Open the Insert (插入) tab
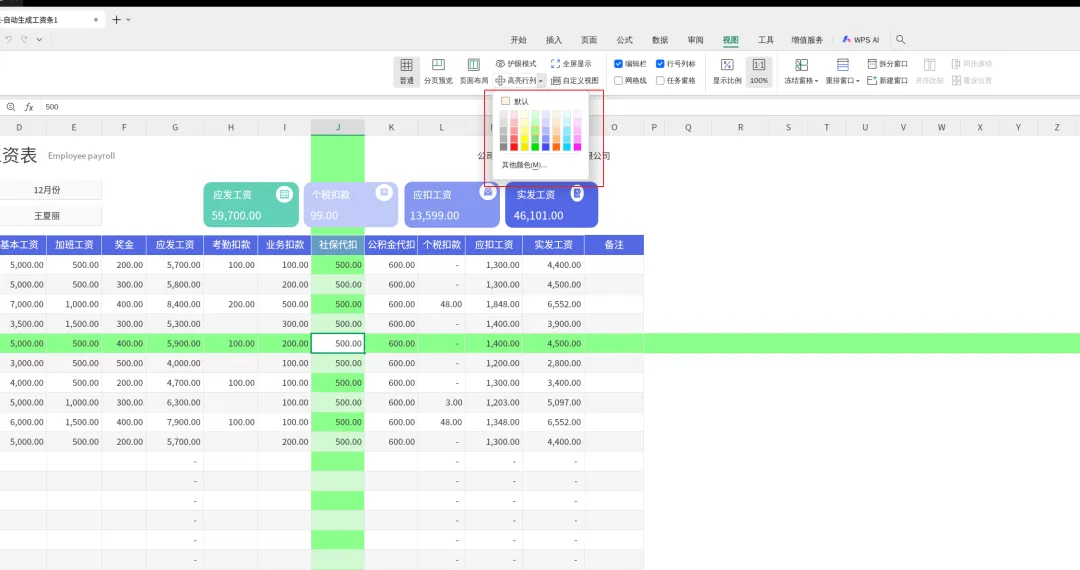The image size is (1080, 570). point(554,40)
